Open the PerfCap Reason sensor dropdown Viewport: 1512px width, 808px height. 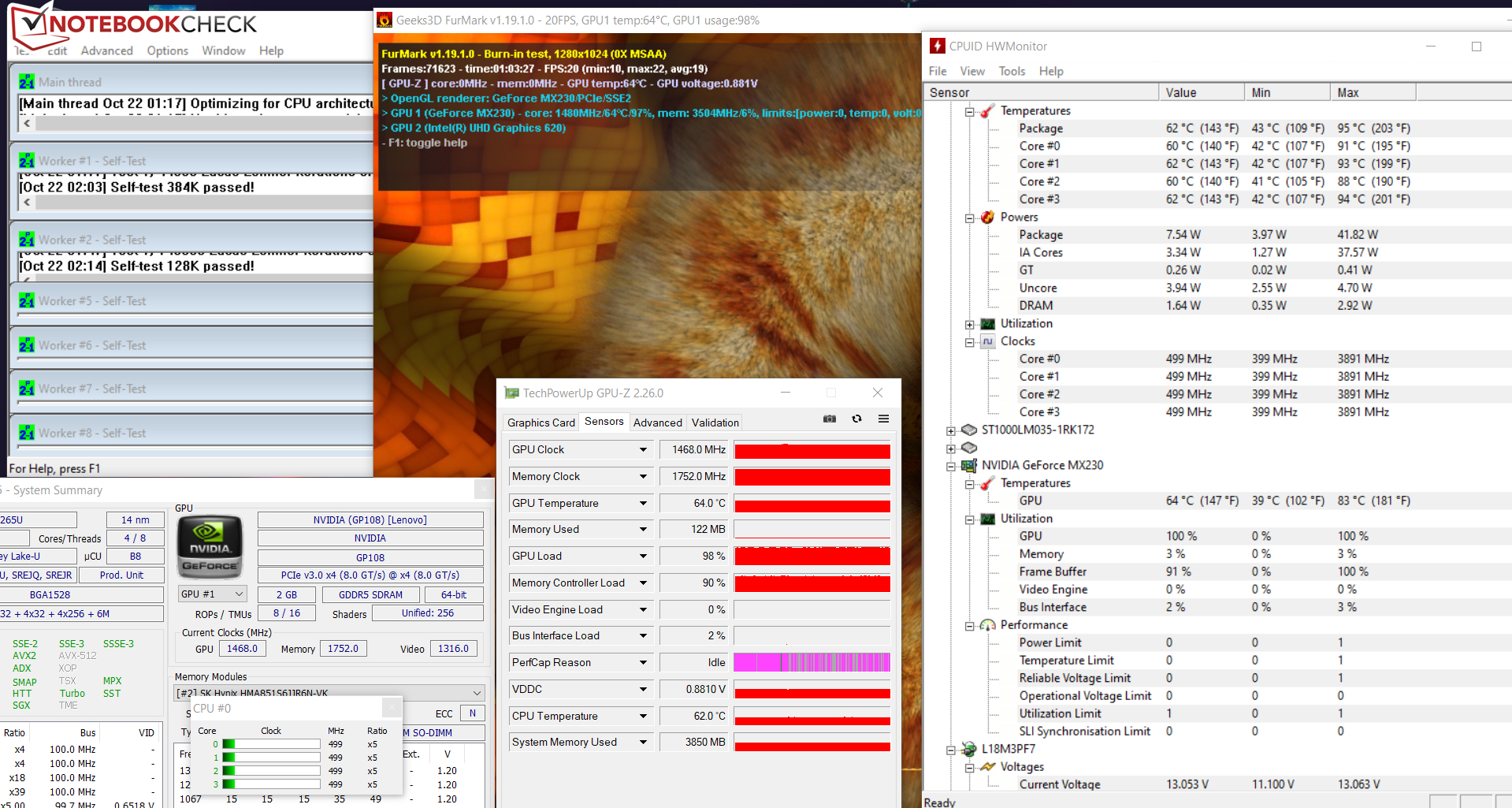(643, 663)
